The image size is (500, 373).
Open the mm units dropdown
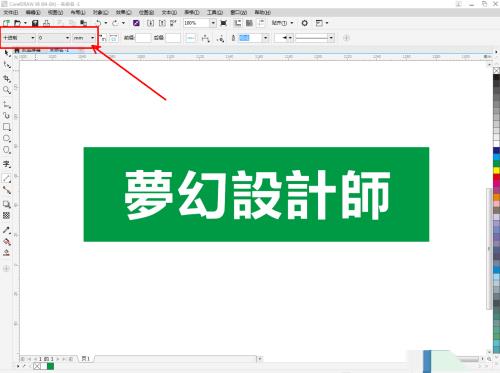tap(84, 38)
